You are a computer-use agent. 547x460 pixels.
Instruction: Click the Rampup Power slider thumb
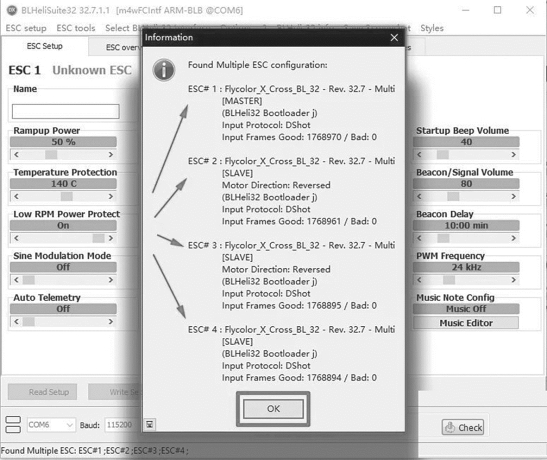pos(51,154)
